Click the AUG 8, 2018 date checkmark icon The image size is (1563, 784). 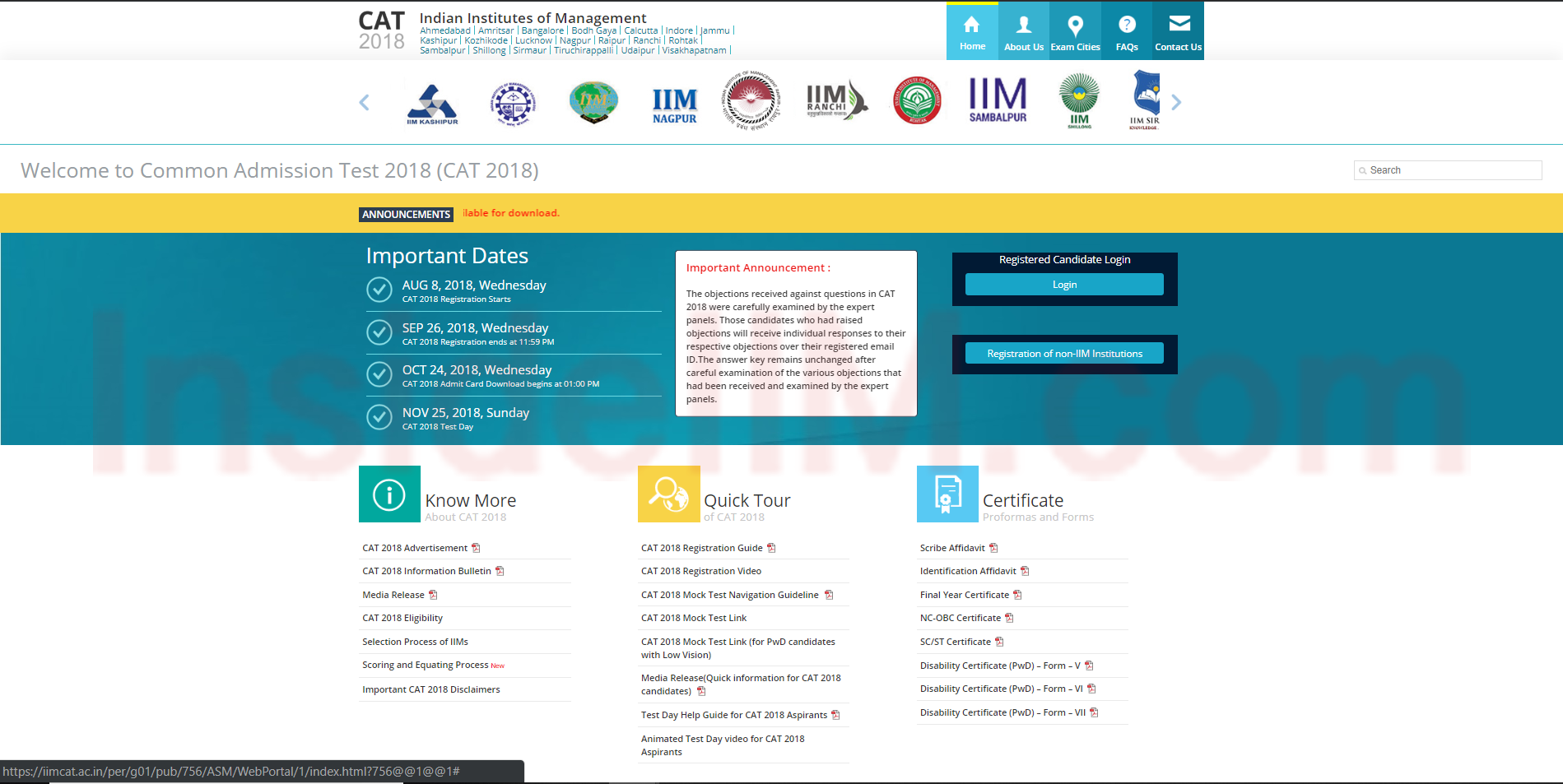(379, 290)
